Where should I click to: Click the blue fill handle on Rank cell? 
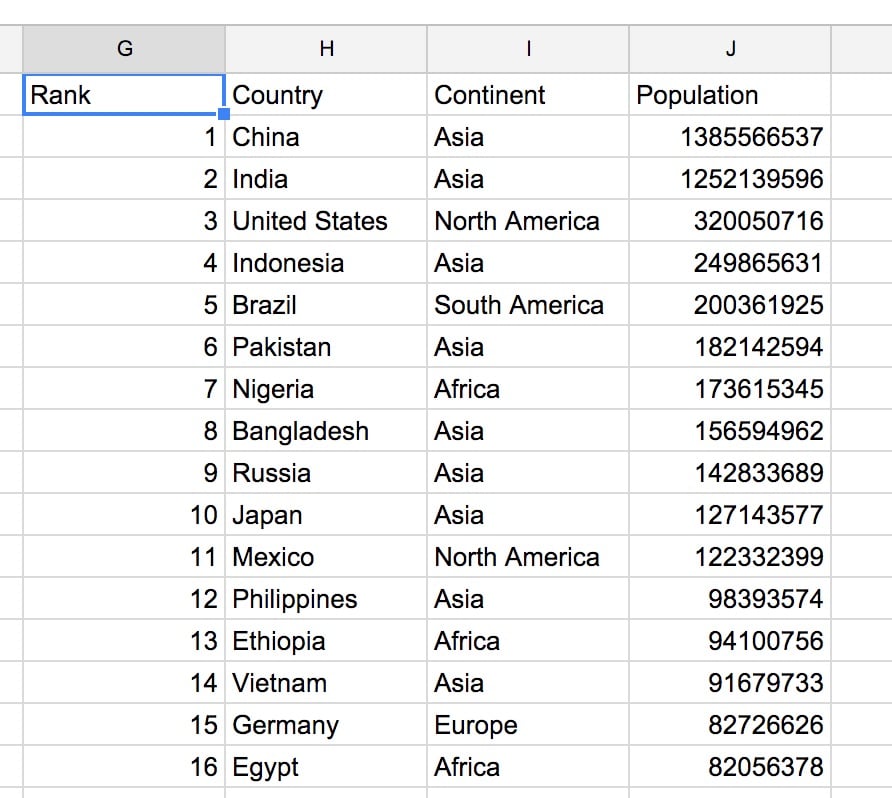(x=224, y=114)
